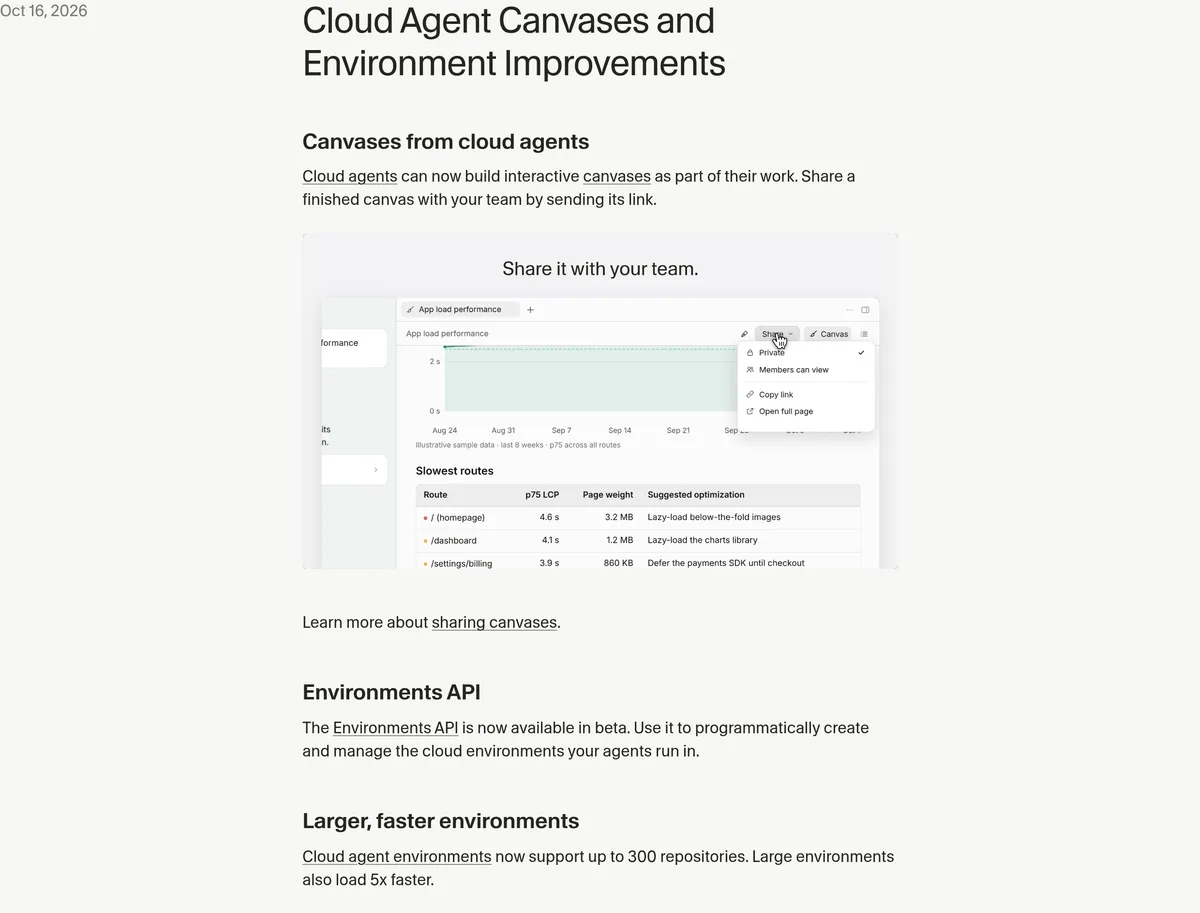Viewport: 1200px width, 913px height.
Task: Click the Share it with your team caption
Action: (x=600, y=269)
